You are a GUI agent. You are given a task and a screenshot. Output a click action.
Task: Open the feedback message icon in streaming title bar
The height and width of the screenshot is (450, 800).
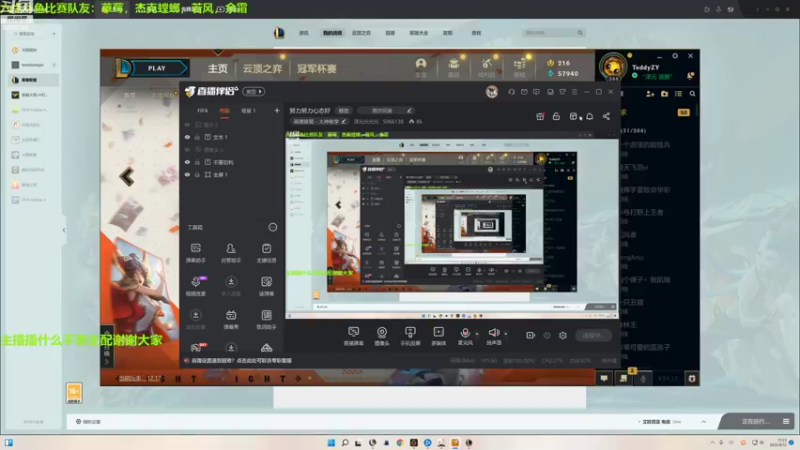pos(536,92)
